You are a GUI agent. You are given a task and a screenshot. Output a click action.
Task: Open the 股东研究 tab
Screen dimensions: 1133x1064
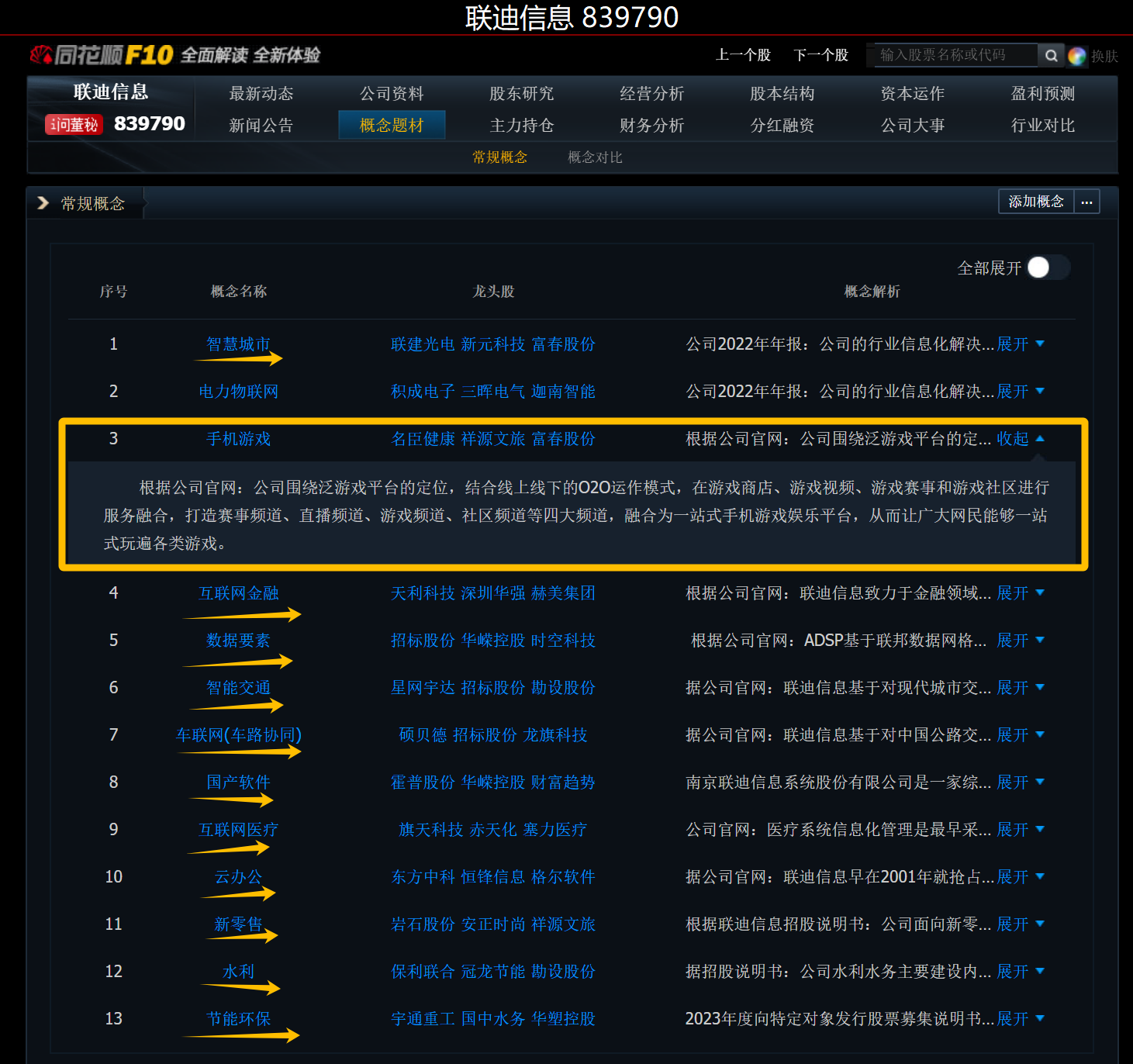coord(522,94)
